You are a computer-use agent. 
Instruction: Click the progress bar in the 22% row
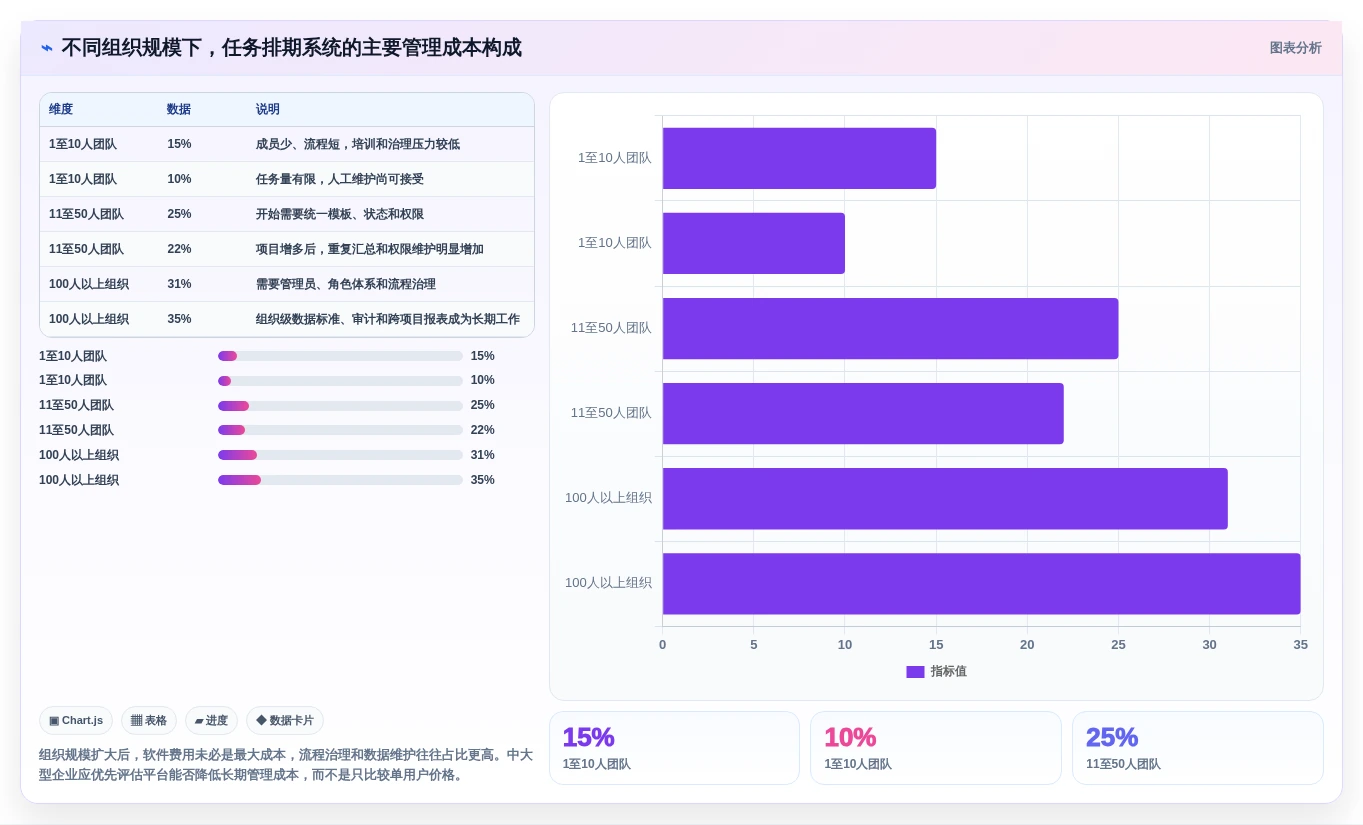(340, 430)
